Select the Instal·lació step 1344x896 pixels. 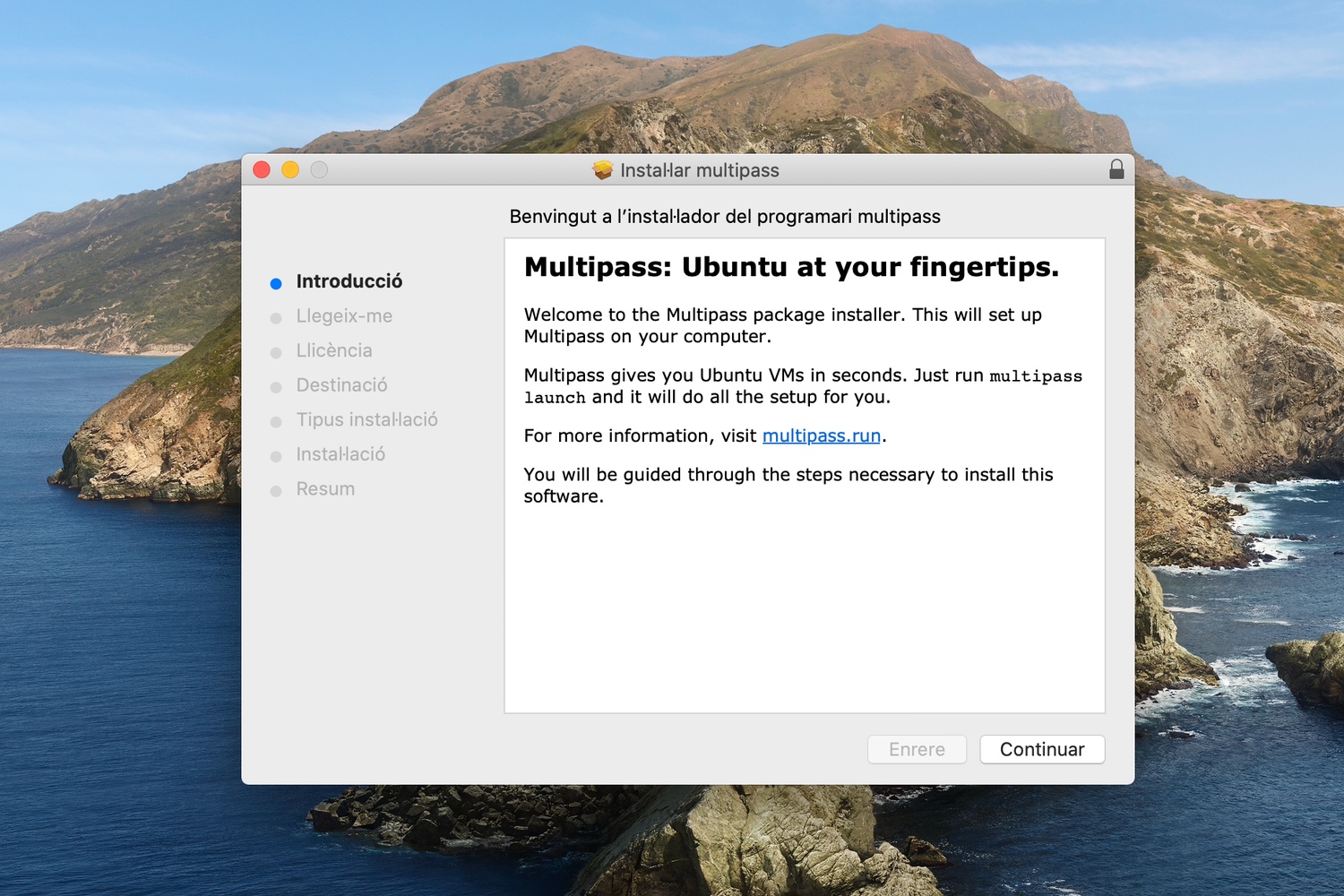(x=340, y=454)
